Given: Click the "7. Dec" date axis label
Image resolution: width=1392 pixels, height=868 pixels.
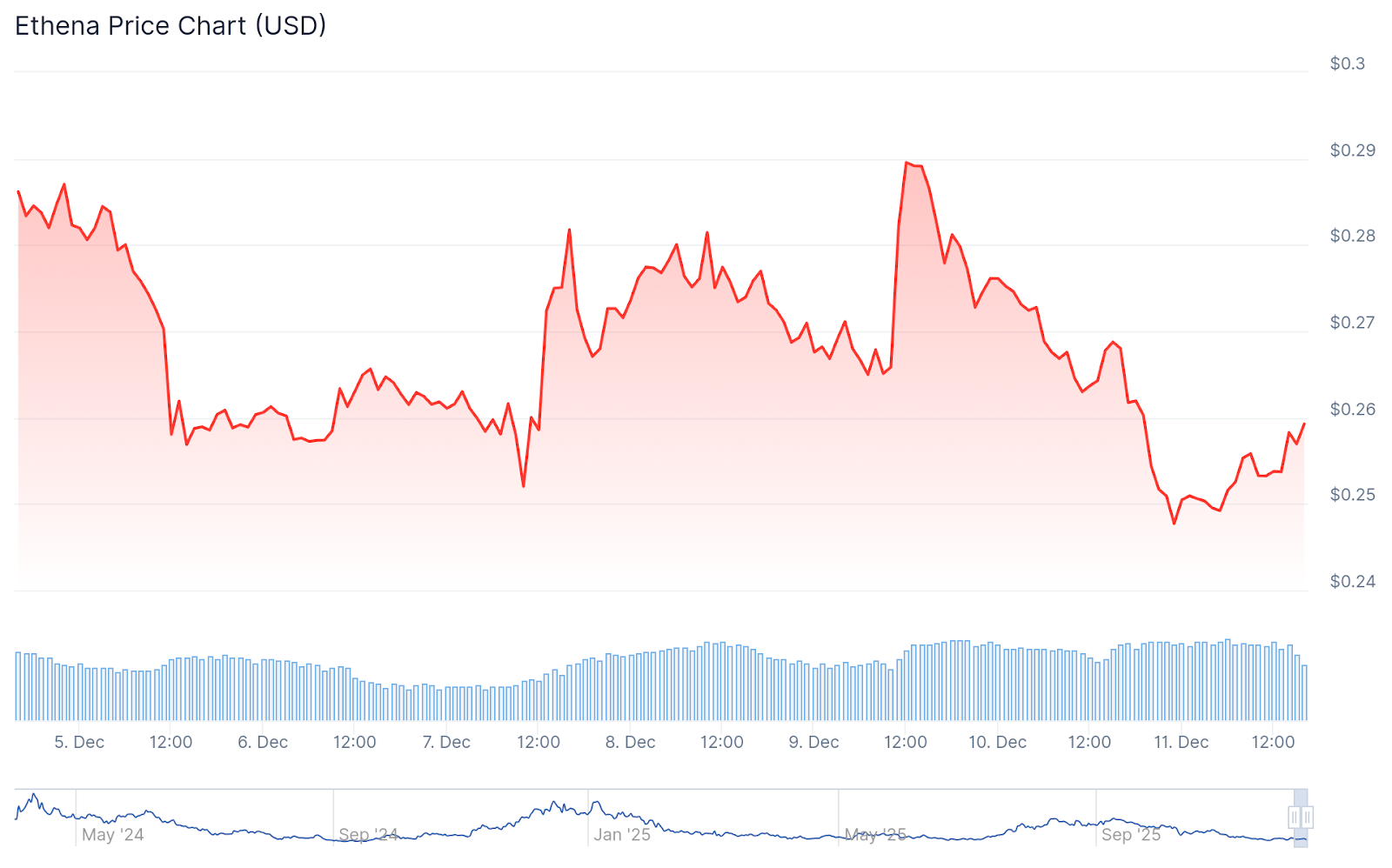Looking at the screenshot, I should point(446,742).
